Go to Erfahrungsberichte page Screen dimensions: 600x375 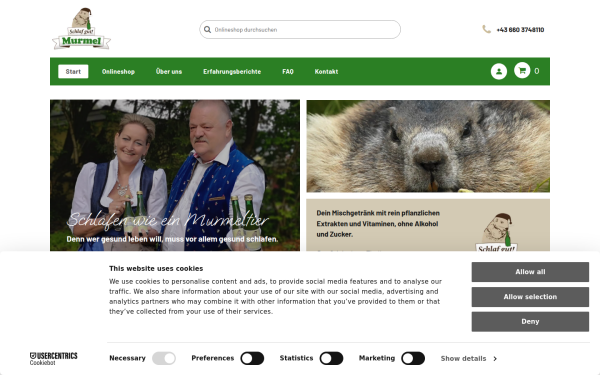(232, 72)
